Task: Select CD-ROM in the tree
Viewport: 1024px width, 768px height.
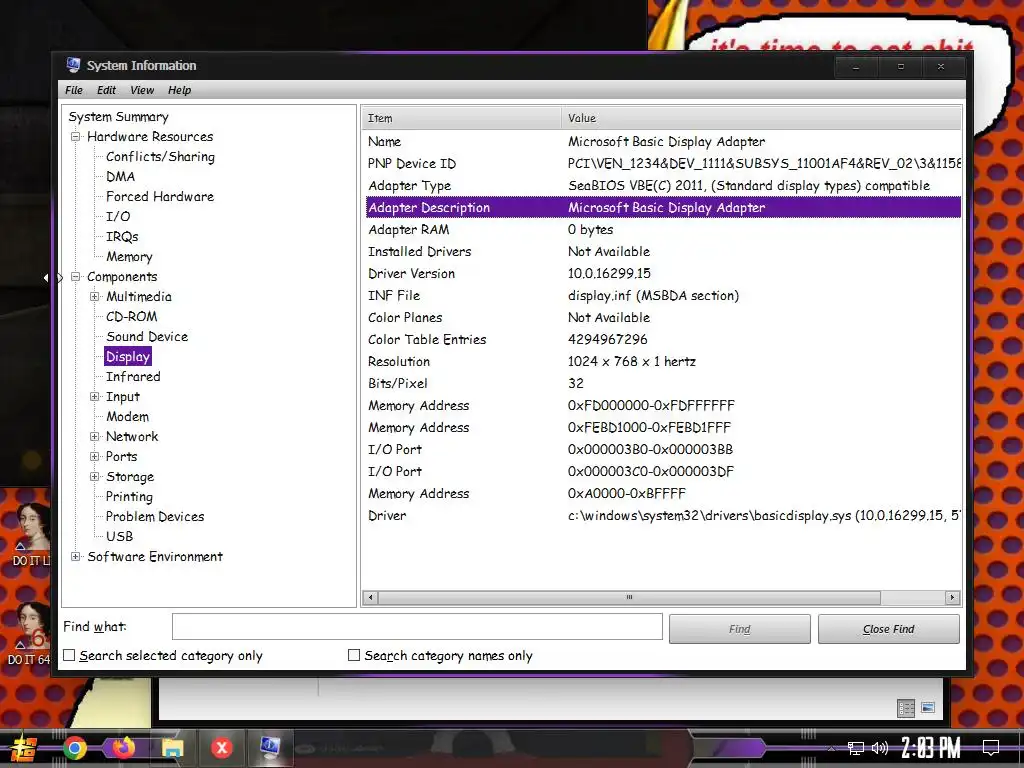Action: (131, 317)
